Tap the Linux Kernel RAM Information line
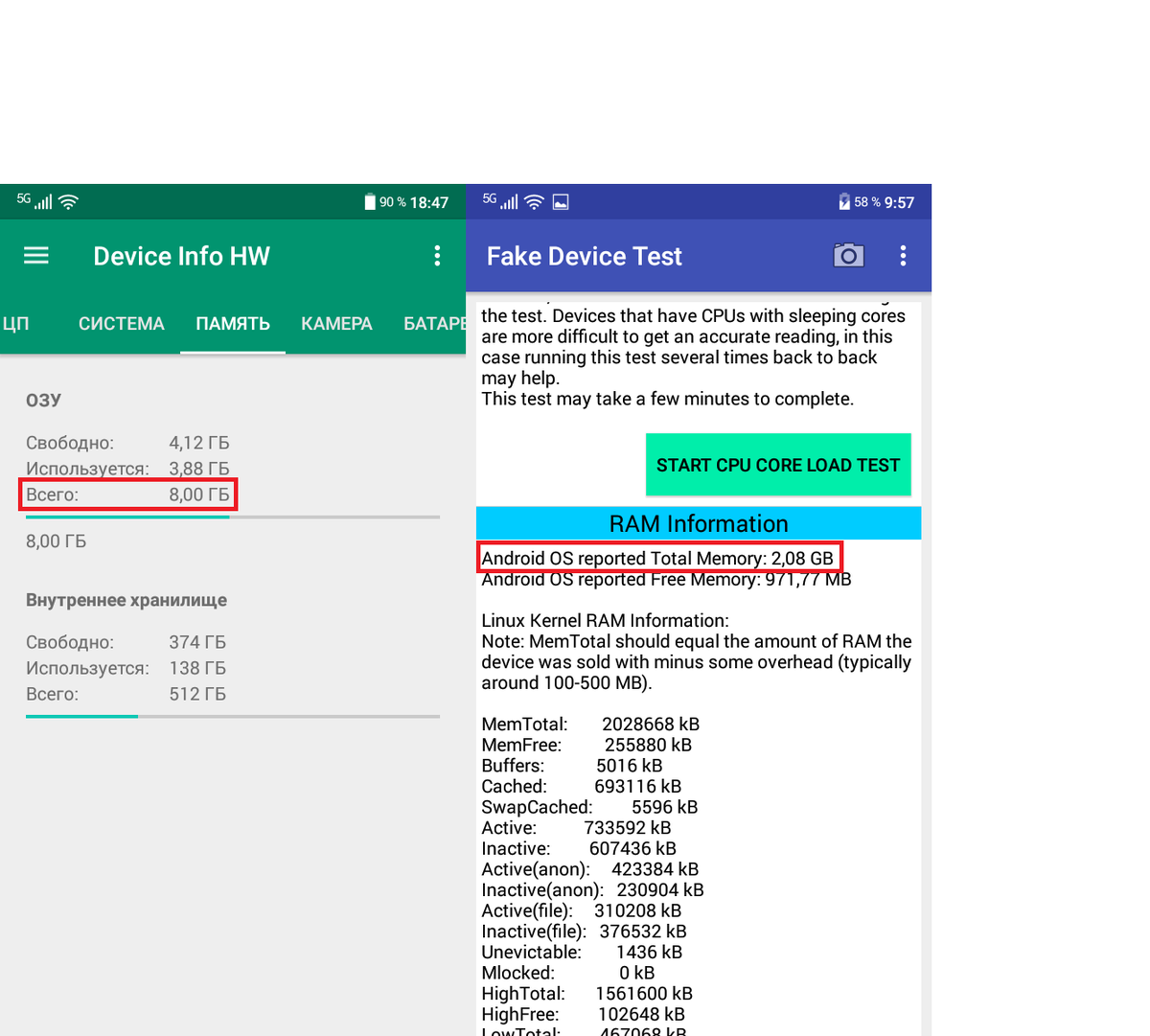This screenshot has width=1150, height=1036. pos(605,620)
